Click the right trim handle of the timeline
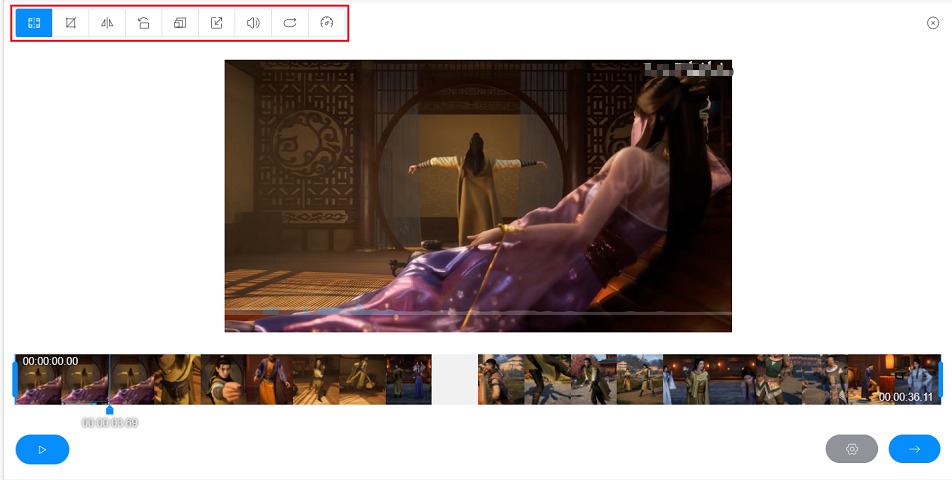Image resolution: width=952 pixels, height=480 pixels. (940, 379)
